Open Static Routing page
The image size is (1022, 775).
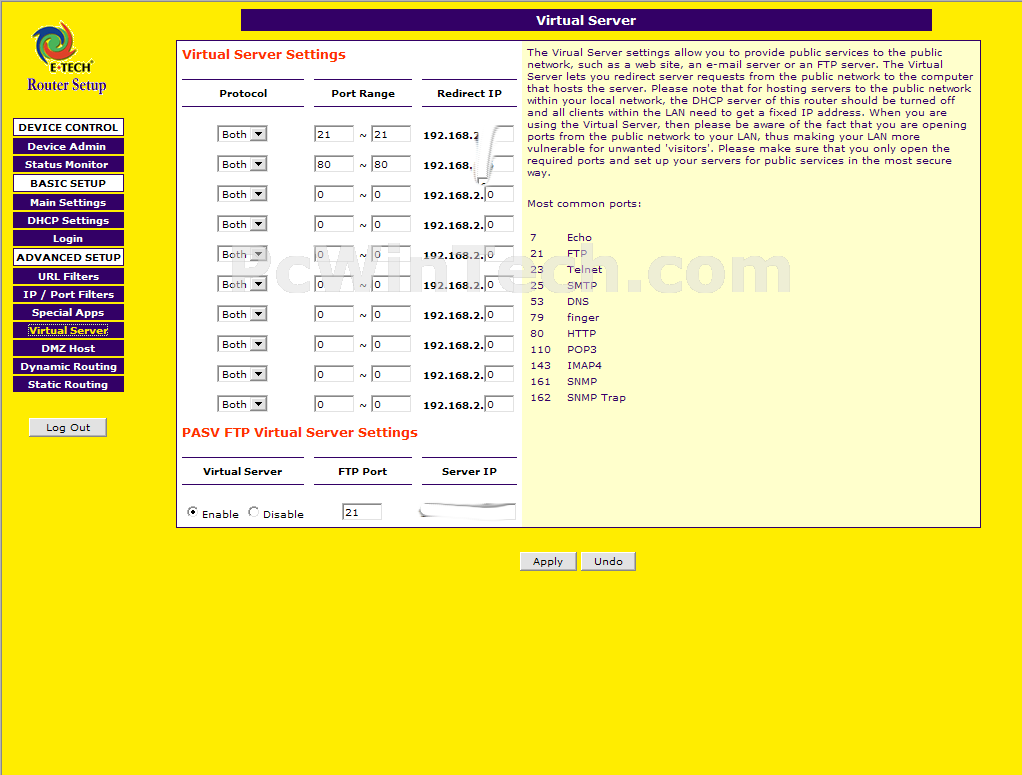click(68, 385)
